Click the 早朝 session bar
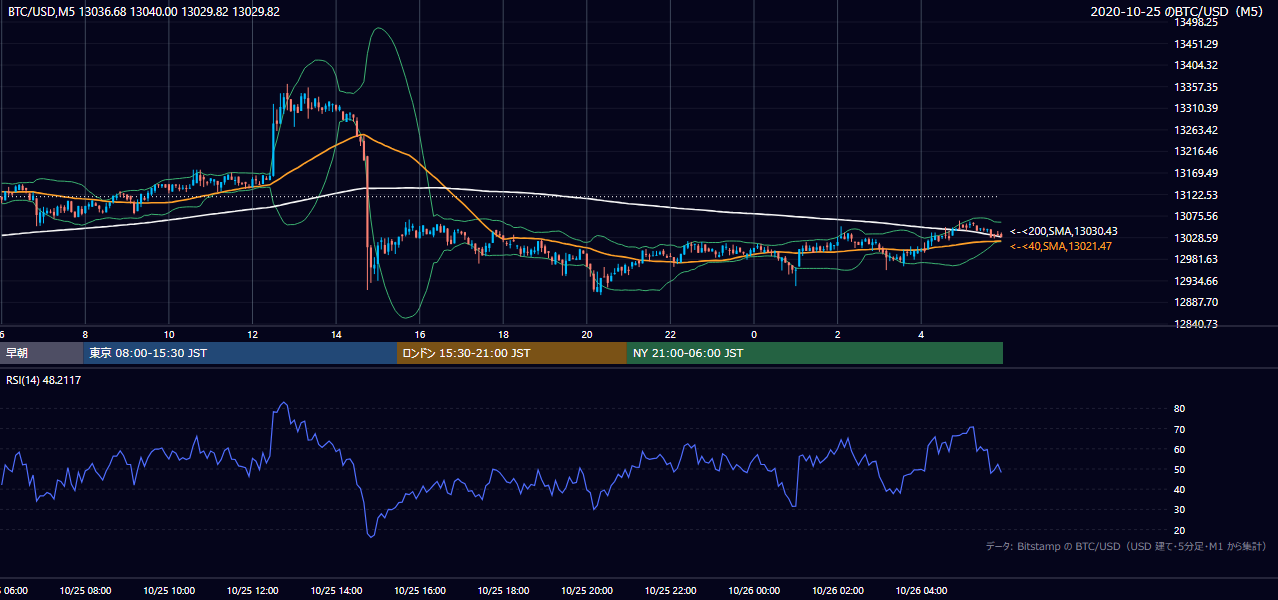This screenshot has width=1278, height=600. pyautogui.click(x=41, y=353)
